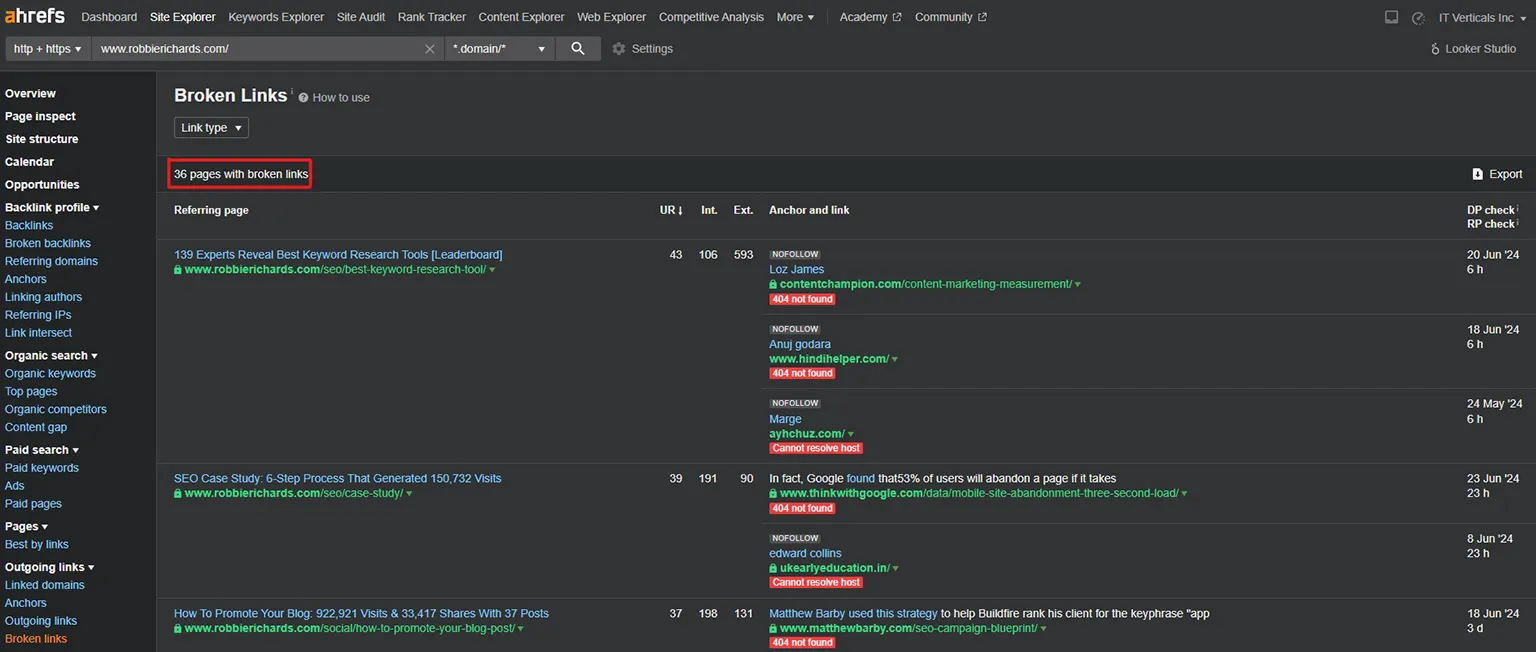
Task: Open the http + https protocol dropdown
Action: [47, 49]
